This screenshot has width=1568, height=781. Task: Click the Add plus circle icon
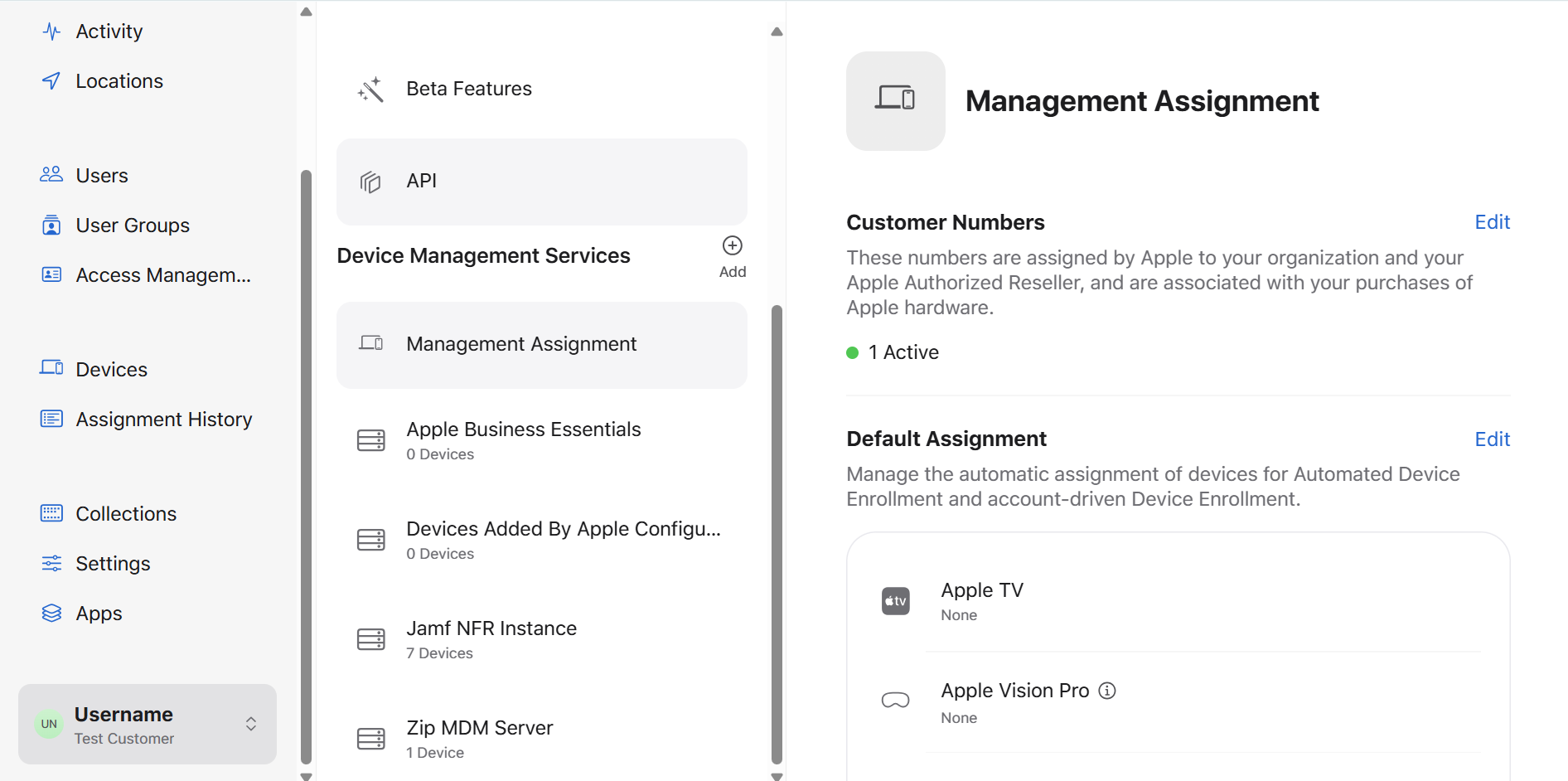click(x=732, y=245)
